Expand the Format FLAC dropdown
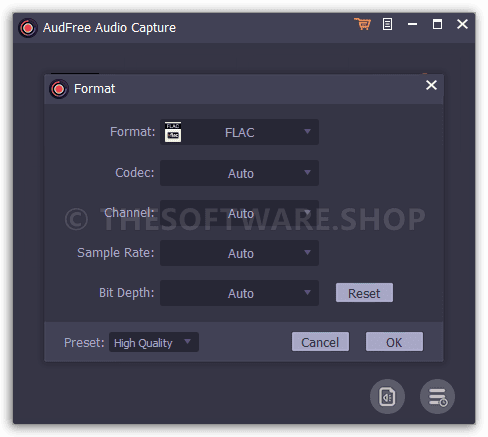 239,132
